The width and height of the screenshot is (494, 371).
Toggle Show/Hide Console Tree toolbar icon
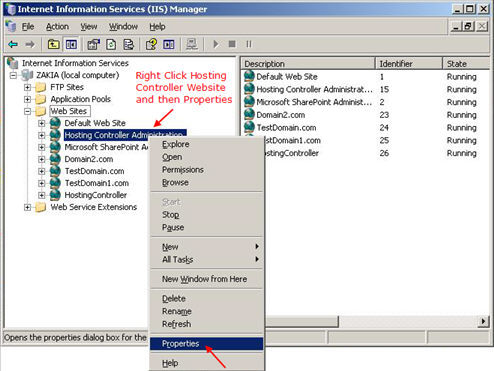pos(71,44)
